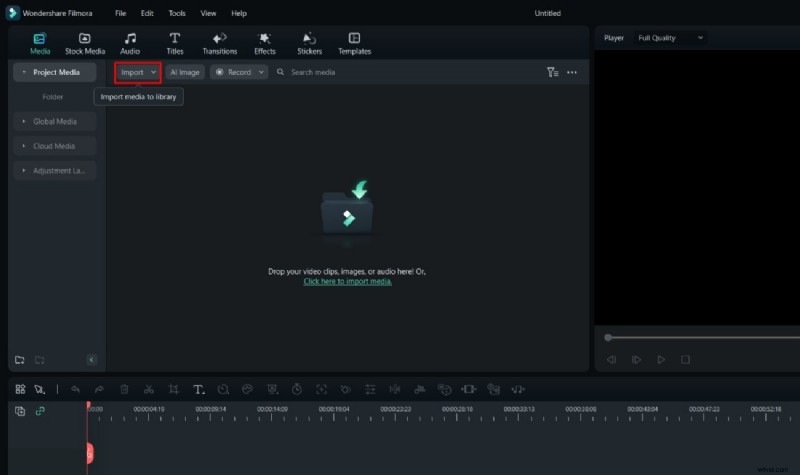Click the timeline layout grid icon
The width and height of the screenshot is (800, 475).
click(x=20, y=389)
